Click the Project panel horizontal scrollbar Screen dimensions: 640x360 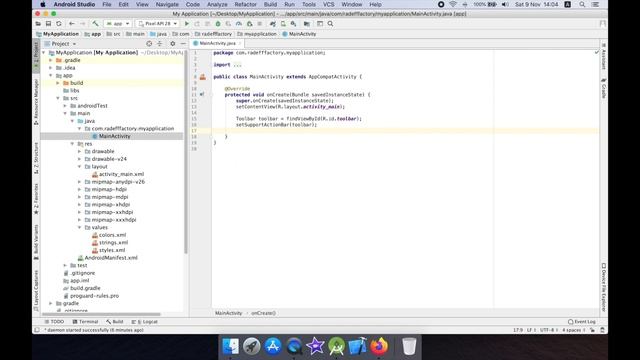pyautogui.click(x=101, y=314)
